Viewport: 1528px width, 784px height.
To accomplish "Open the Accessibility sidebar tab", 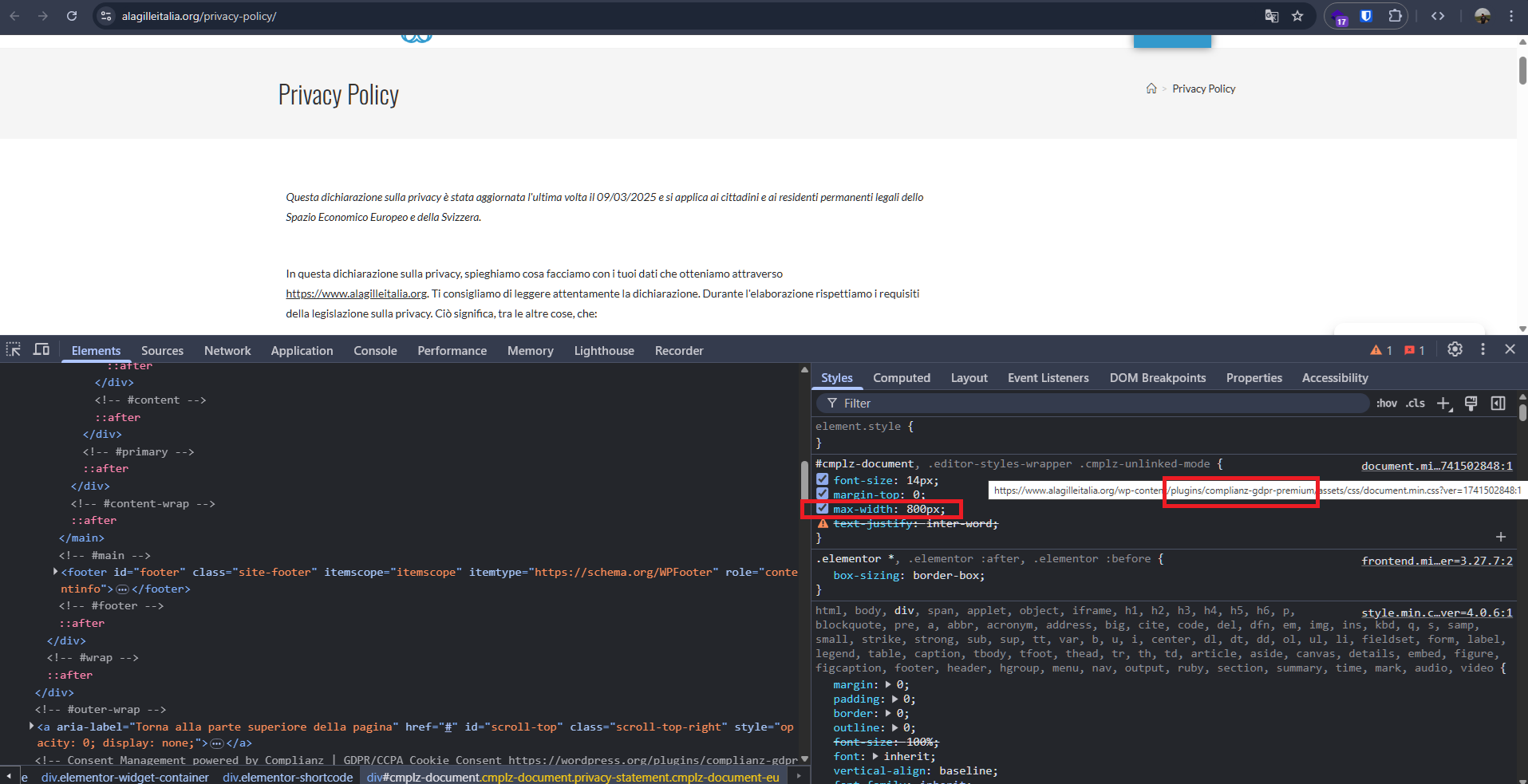I will click(1335, 378).
